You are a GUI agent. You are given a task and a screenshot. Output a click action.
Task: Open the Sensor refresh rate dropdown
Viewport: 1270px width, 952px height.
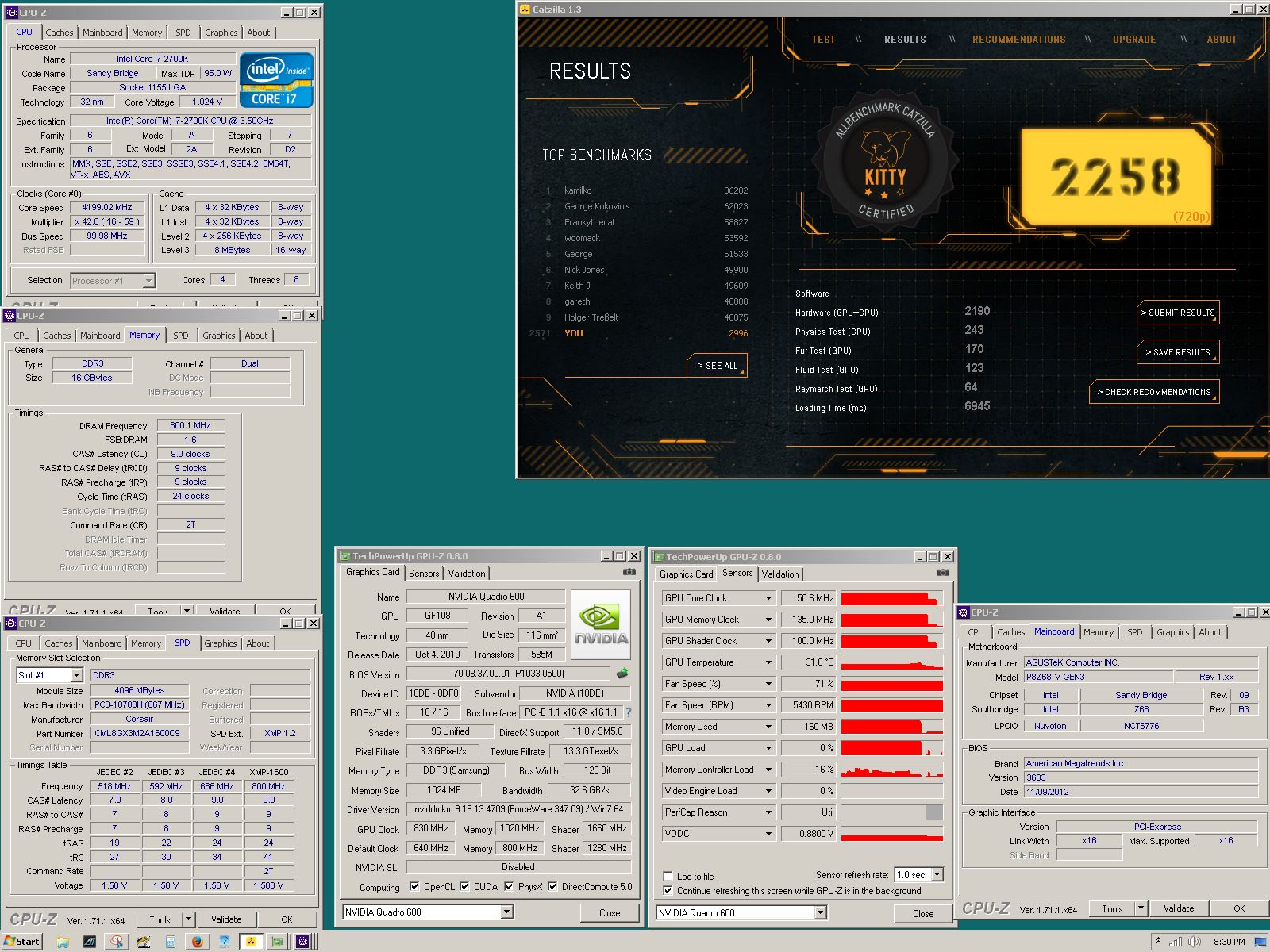[937, 875]
